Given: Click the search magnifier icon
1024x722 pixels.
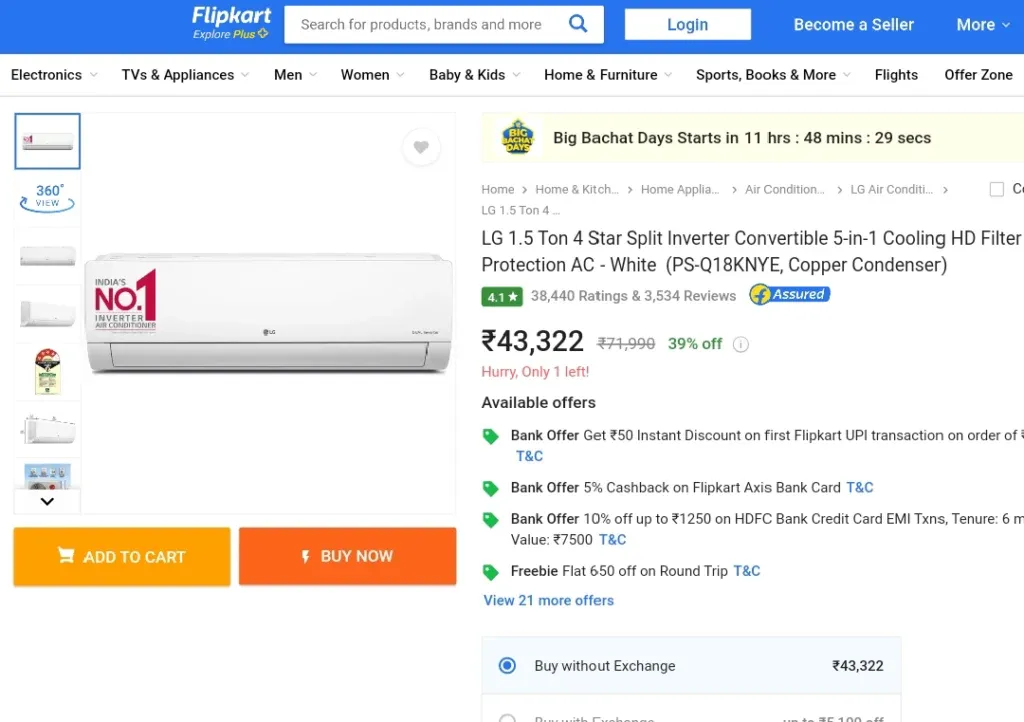Looking at the screenshot, I should tap(578, 24).
